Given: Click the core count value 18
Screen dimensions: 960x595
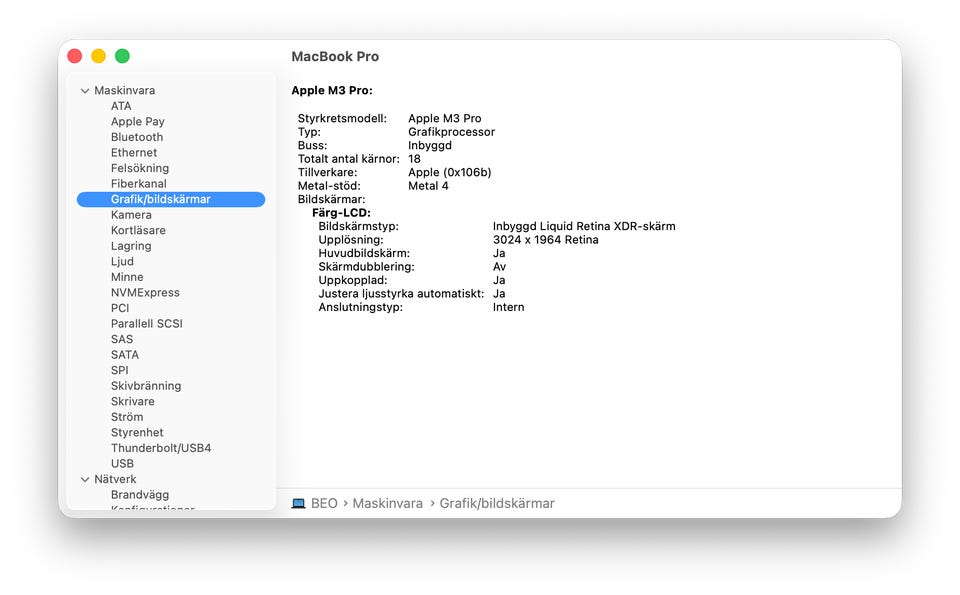Looking at the screenshot, I should point(414,159).
